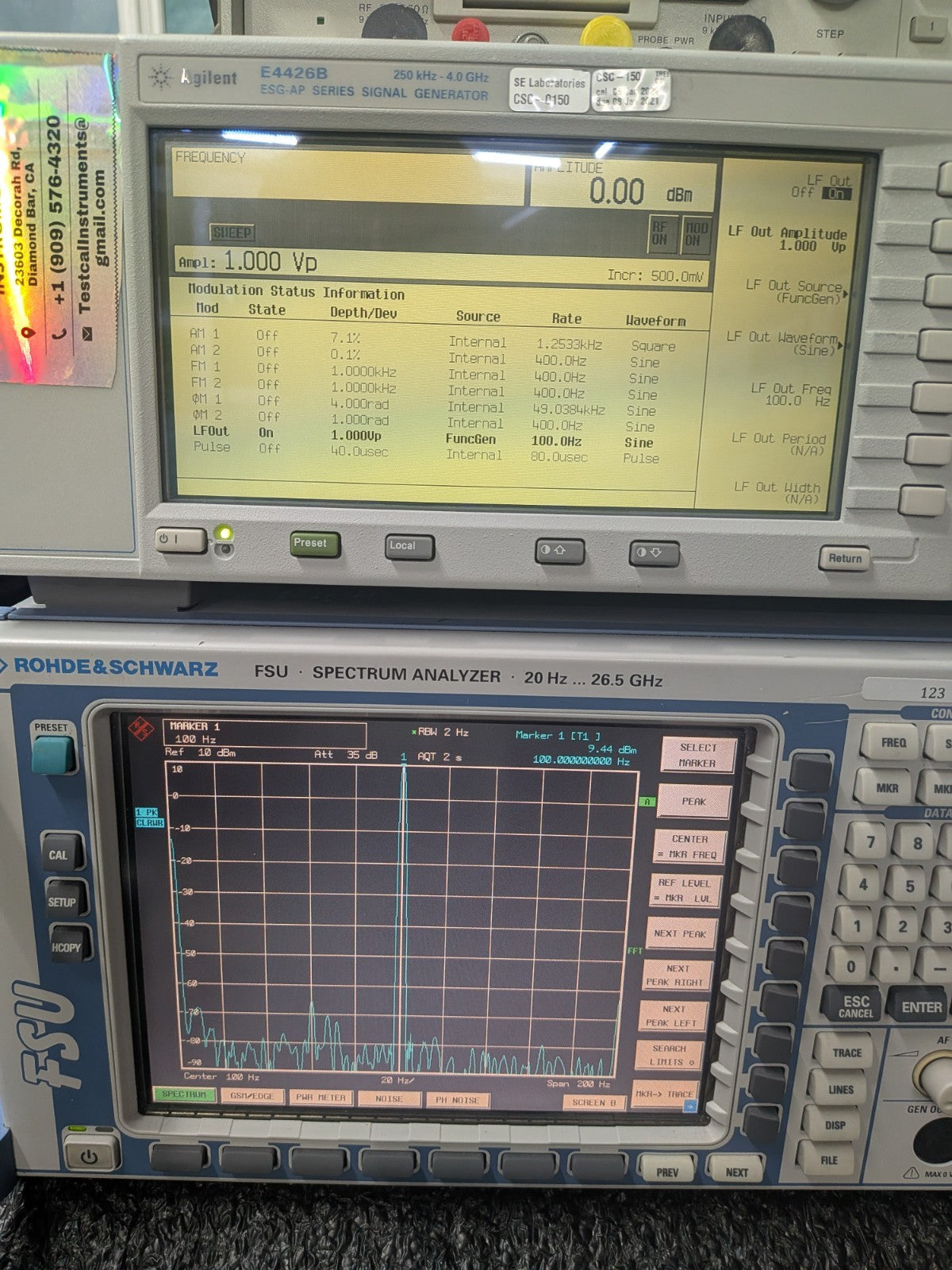Push the TRACE key on FSU
952x1270 pixels.
pos(847,1053)
